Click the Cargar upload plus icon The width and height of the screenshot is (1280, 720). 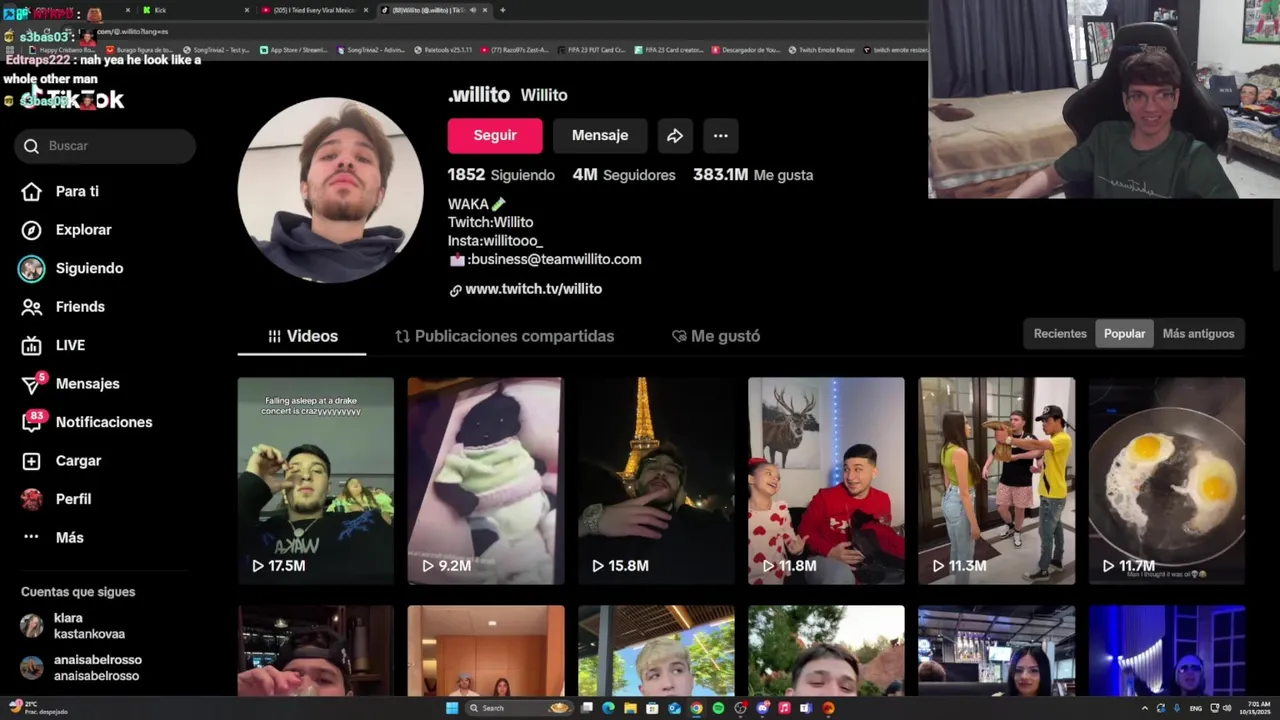[x=32, y=461]
